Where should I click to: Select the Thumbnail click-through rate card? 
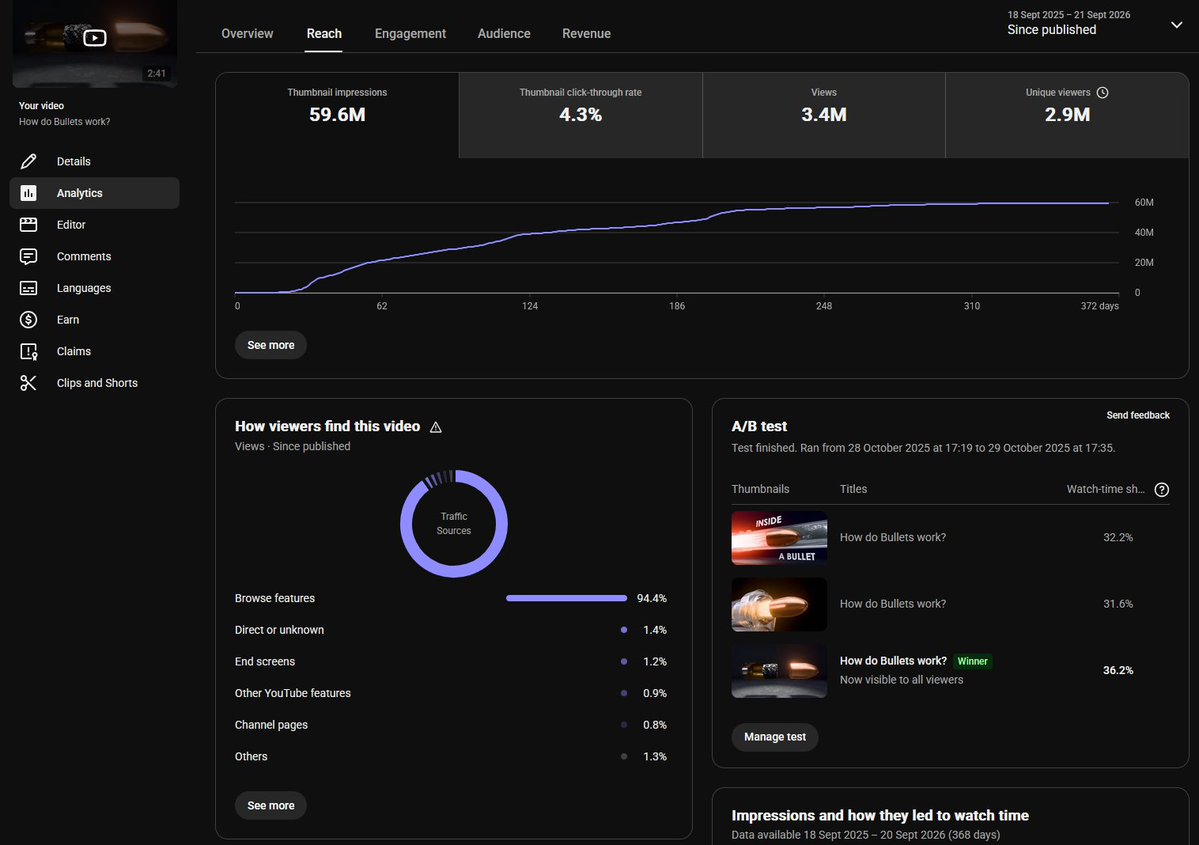pyautogui.click(x=580, y=115)
